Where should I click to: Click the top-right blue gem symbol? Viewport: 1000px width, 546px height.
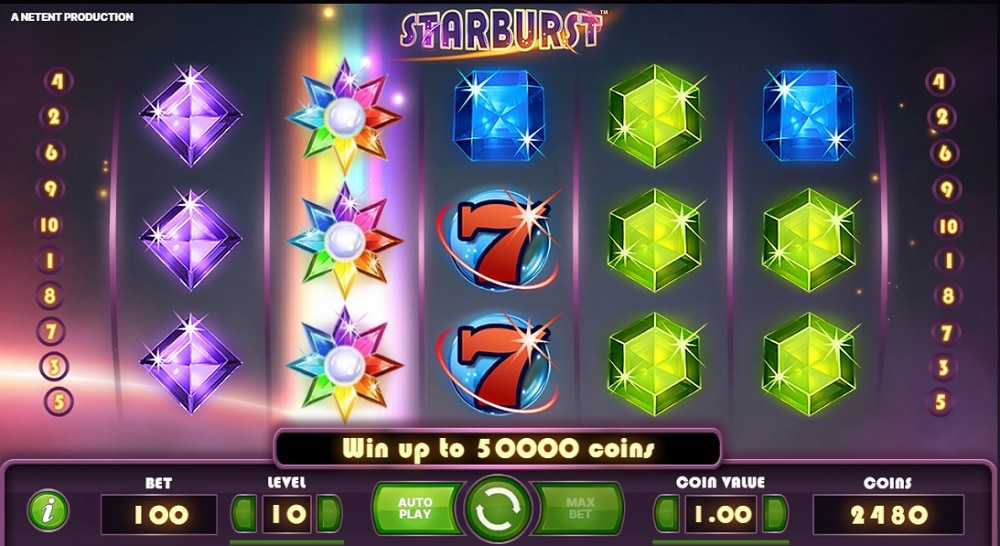[808, 115]
